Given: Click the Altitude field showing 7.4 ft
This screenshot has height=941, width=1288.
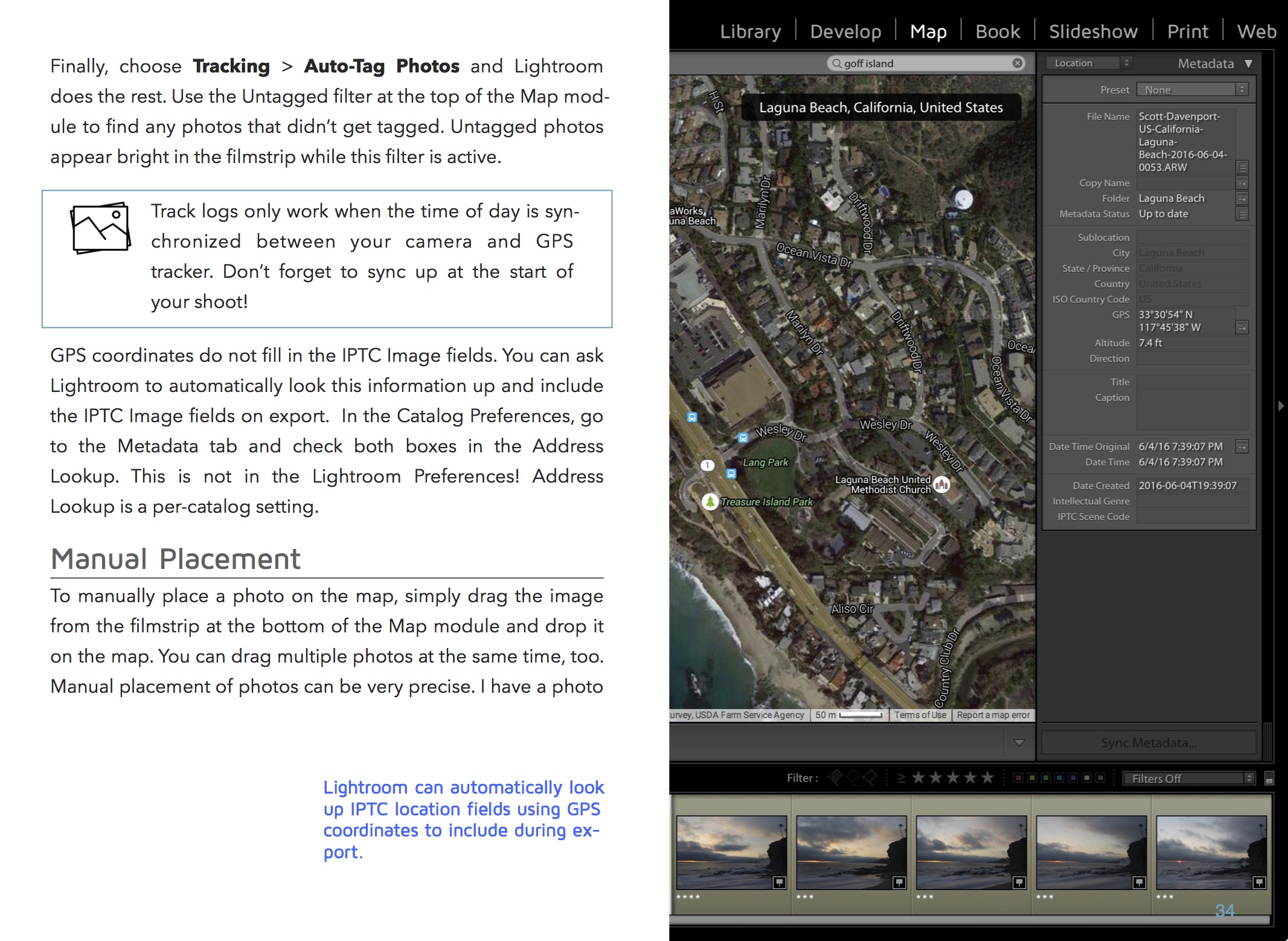Looking at the screenshot, I should pos(1192,342).
